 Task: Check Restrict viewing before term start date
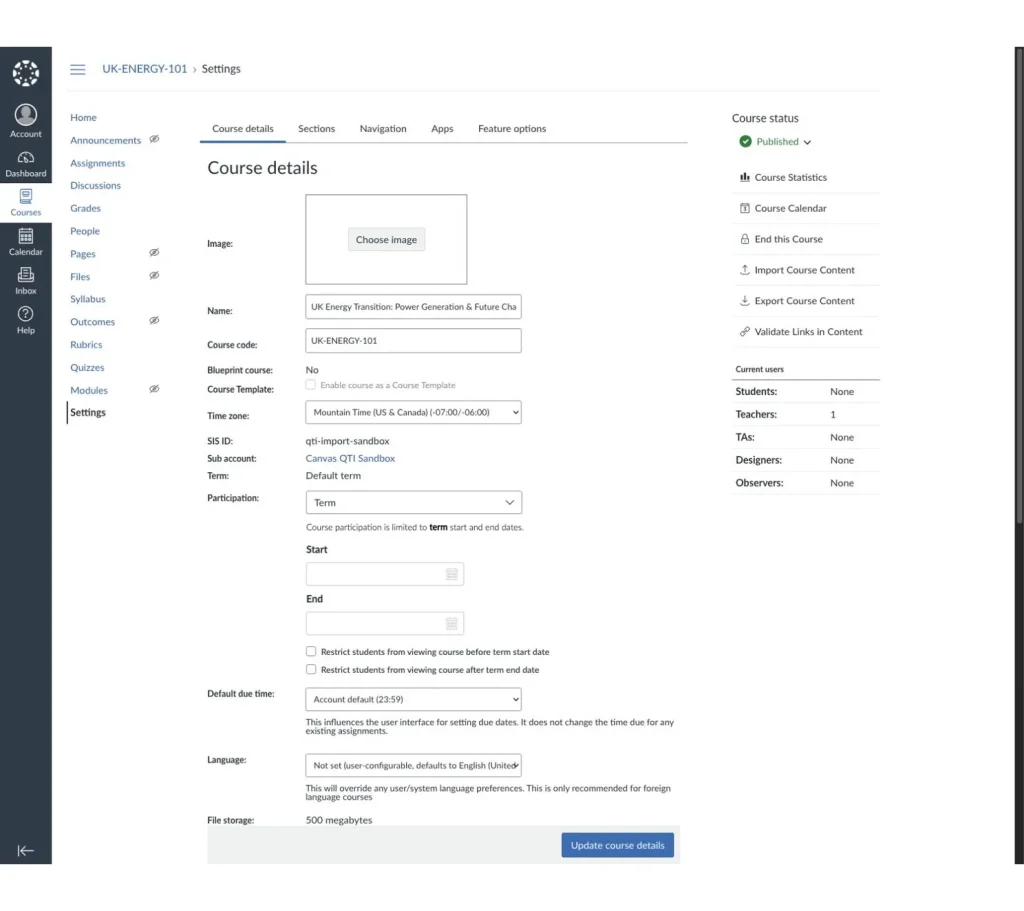tap(311, 651)
